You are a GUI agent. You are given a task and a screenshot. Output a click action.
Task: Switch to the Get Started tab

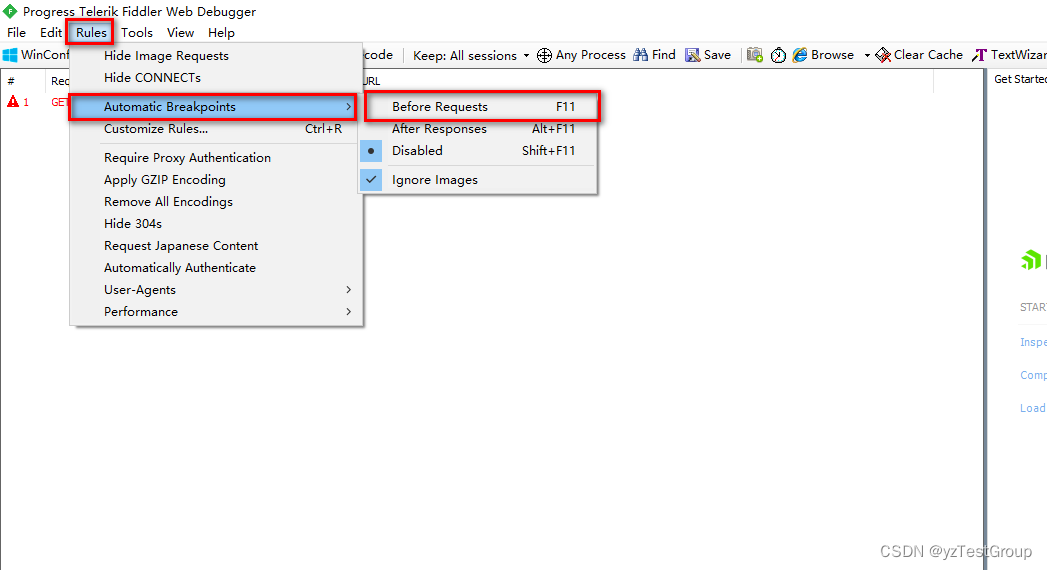(1020, 79)
